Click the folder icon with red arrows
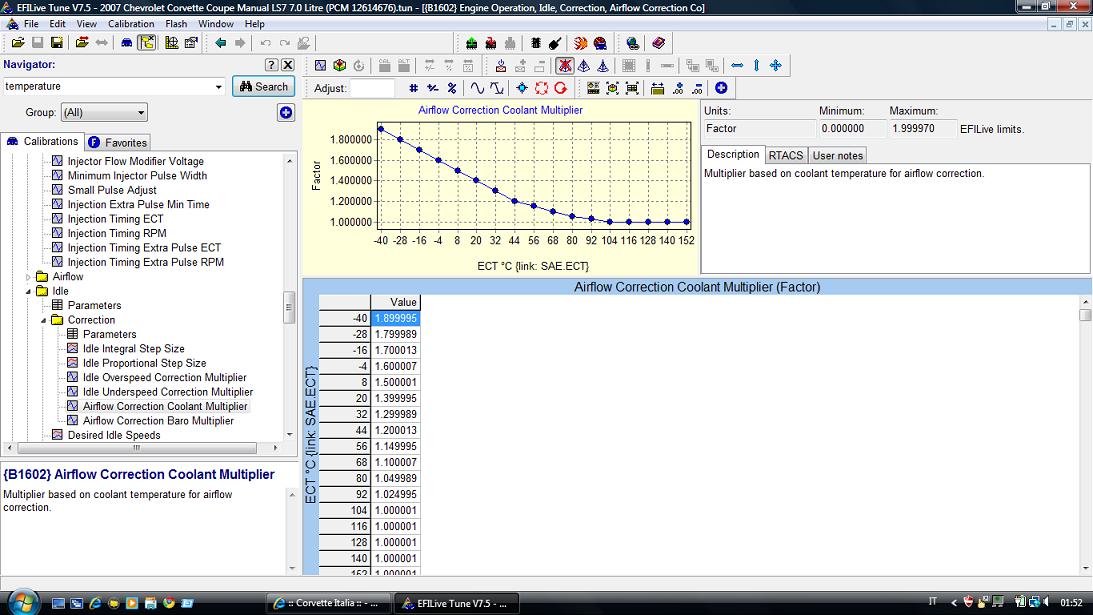The width and height of the screenshot is (1093, 615). click(82, 43)
